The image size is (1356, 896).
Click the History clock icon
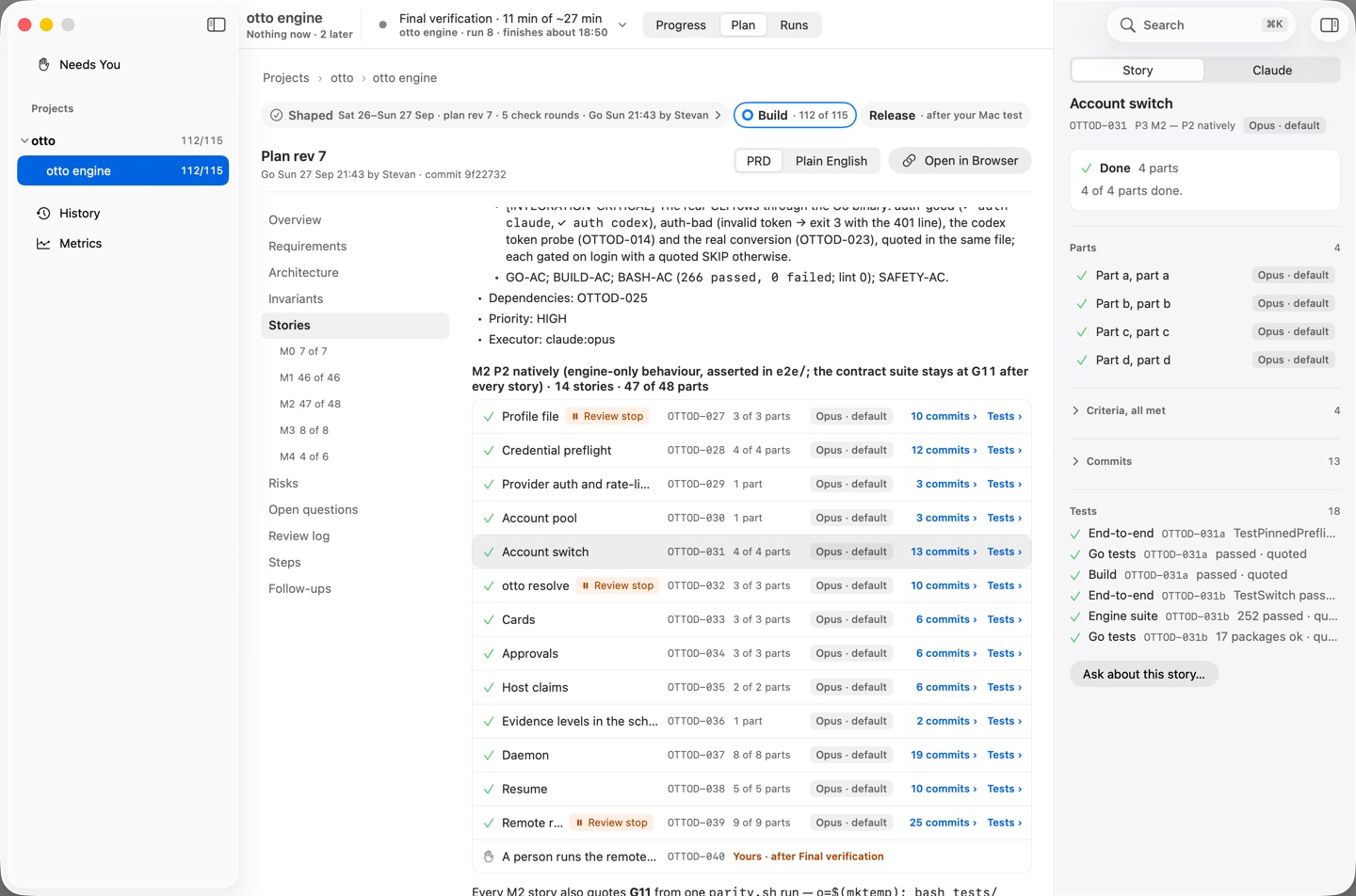43,214
